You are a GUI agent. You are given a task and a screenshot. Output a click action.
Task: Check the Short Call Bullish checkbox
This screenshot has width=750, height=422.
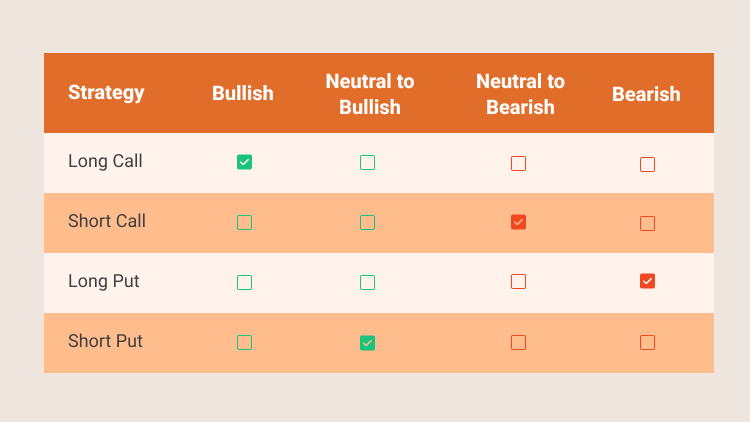coord(244,222)
